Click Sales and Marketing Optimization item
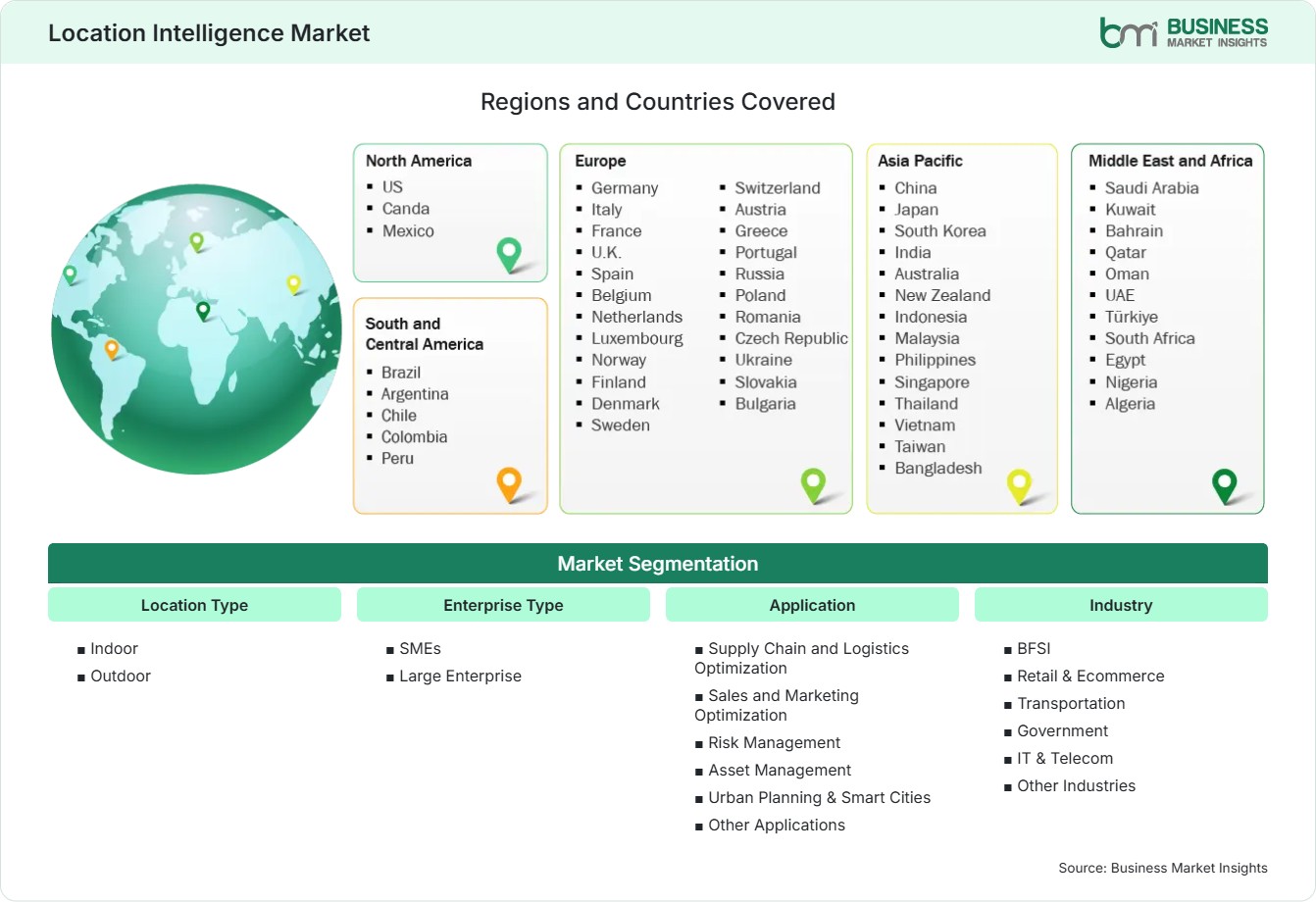Screen dimensions: 1316x902 click(x=777, y=706)
